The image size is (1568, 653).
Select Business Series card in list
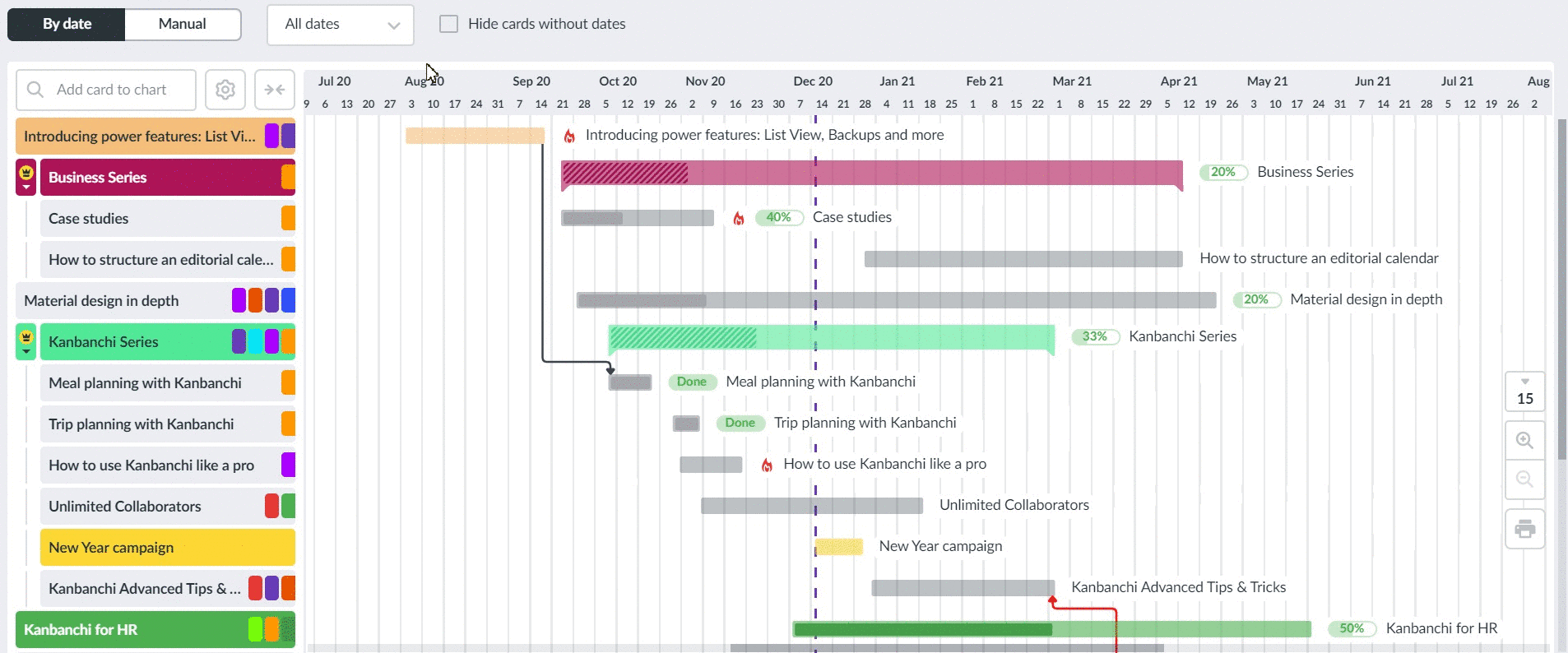coord(168,178)
